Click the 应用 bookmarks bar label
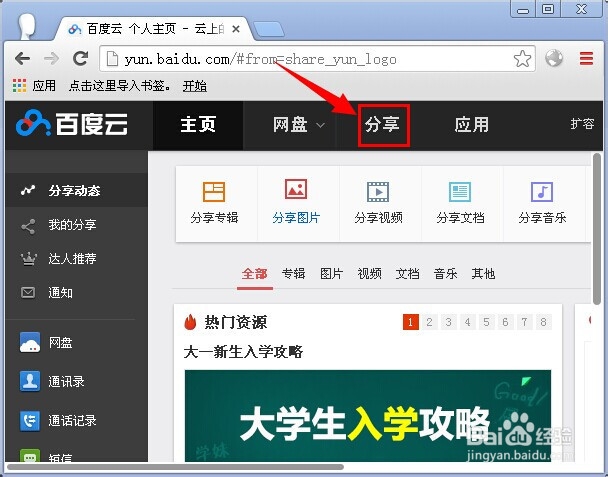608x477 pixels. [x=44, y=86]
